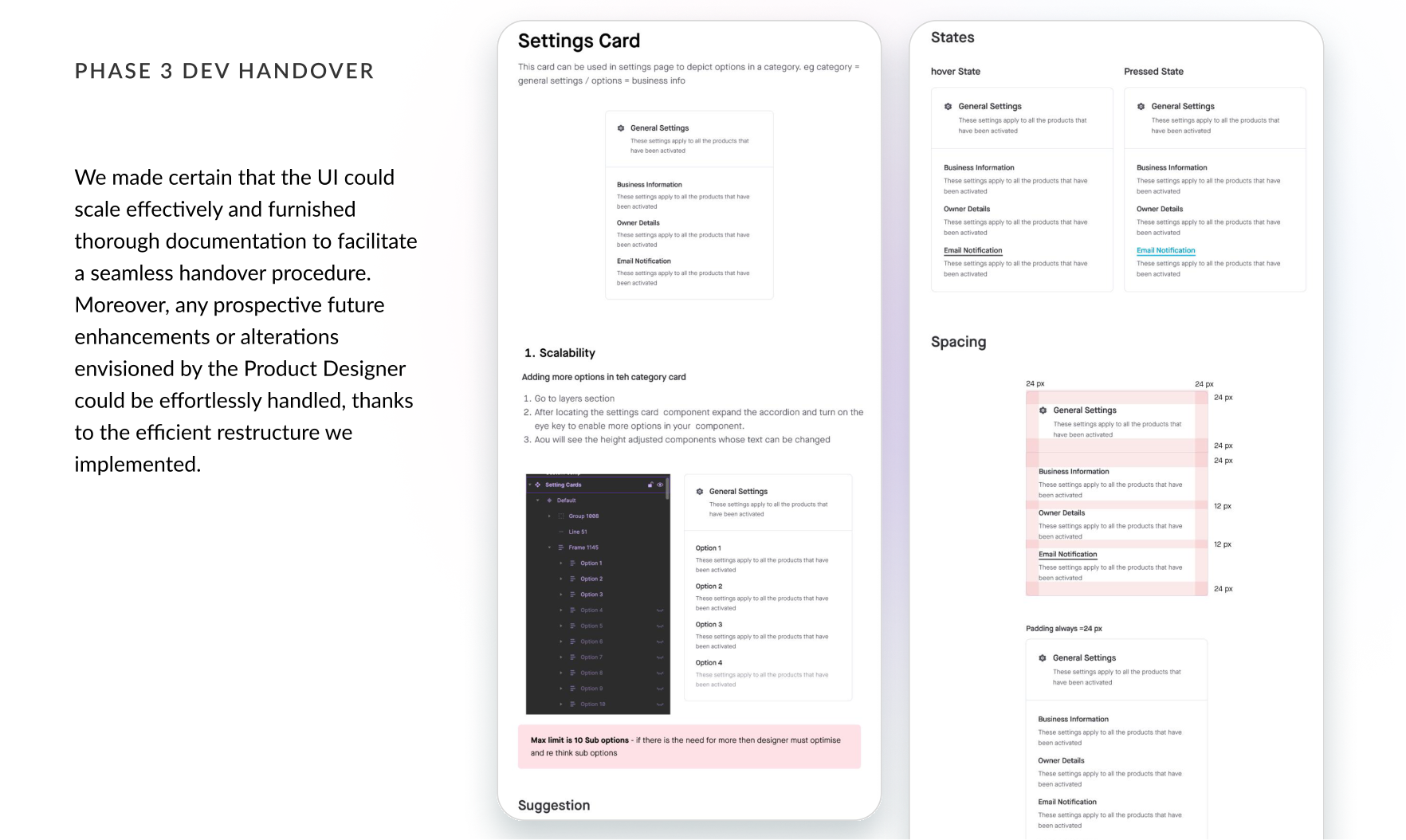1406x840 pixels.
Task: Click the gear icon in the Spacing diagram card
Action: click(1043, 410)
